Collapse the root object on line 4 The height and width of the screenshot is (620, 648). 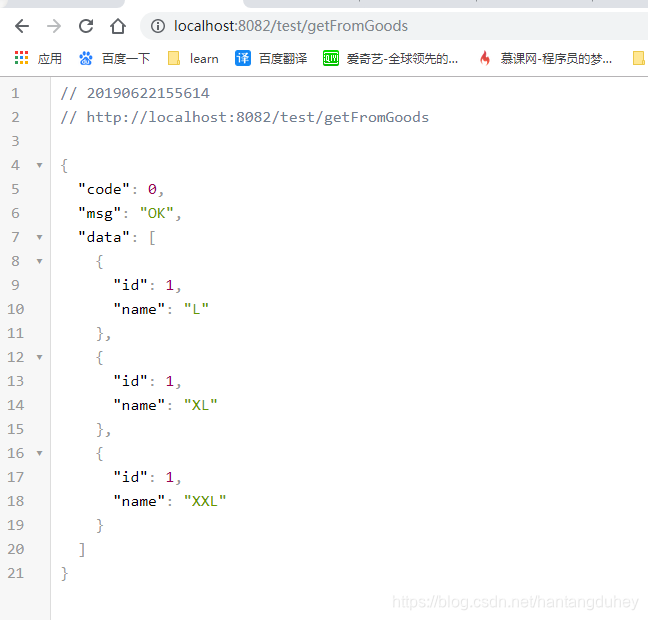point(40,165)
